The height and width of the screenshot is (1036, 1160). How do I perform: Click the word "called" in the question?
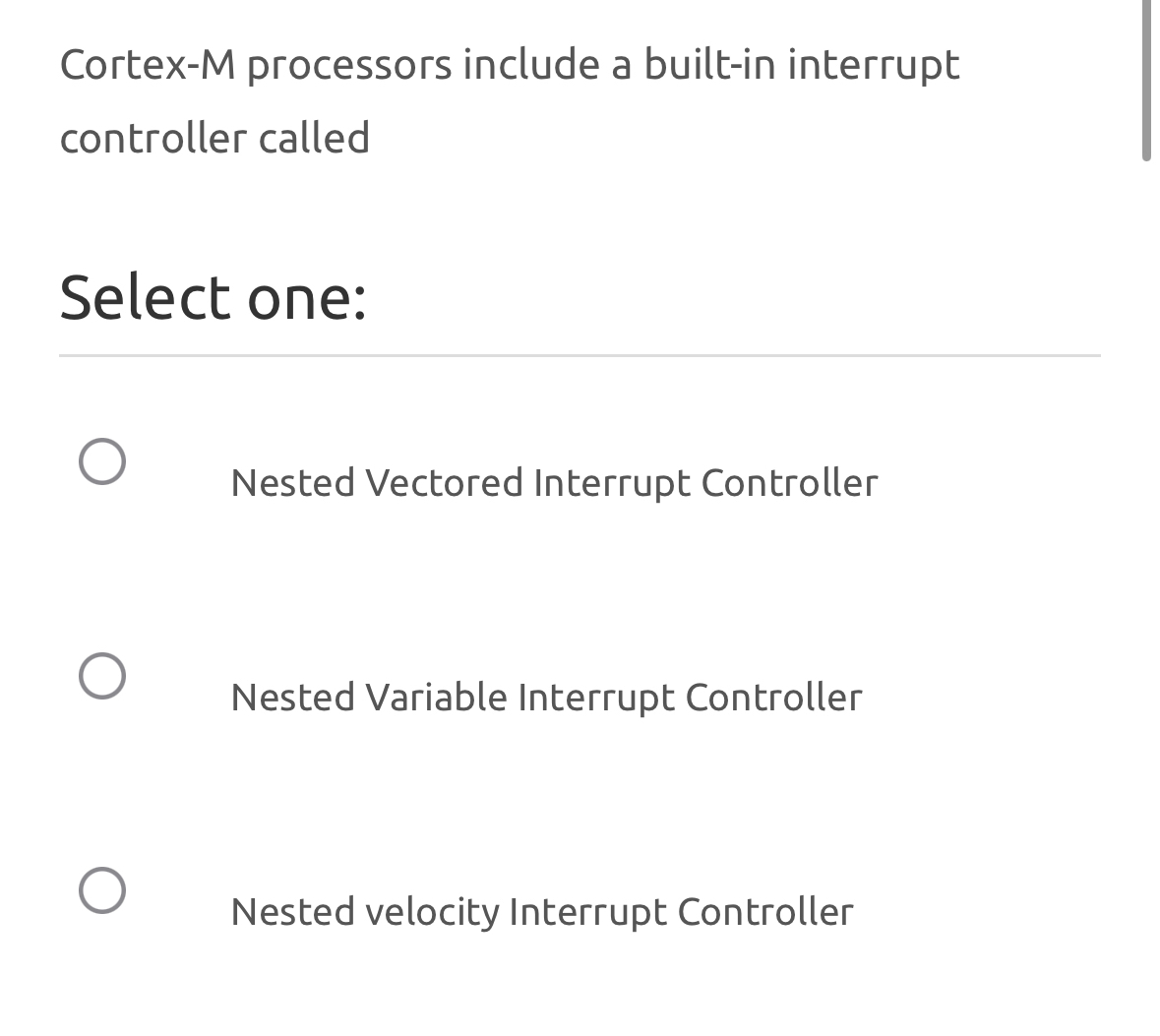coord(314,138)
